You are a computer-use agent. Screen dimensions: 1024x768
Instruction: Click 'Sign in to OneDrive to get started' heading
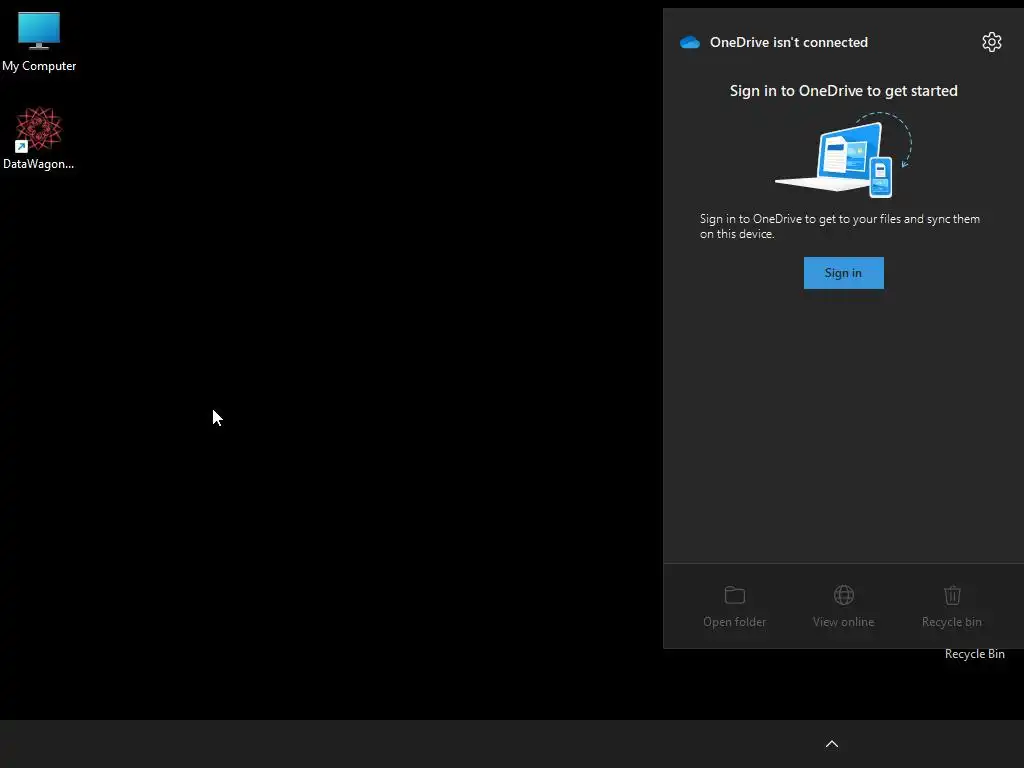843,91
